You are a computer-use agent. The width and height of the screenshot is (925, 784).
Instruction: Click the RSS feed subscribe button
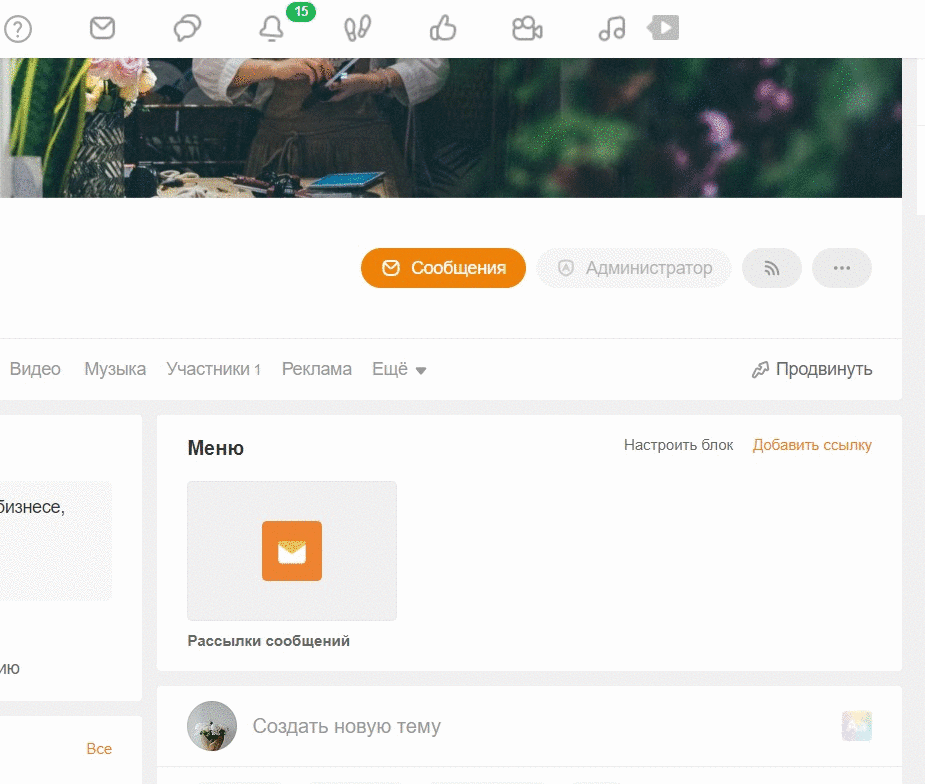pyautogui.click(x=771, y=268)
